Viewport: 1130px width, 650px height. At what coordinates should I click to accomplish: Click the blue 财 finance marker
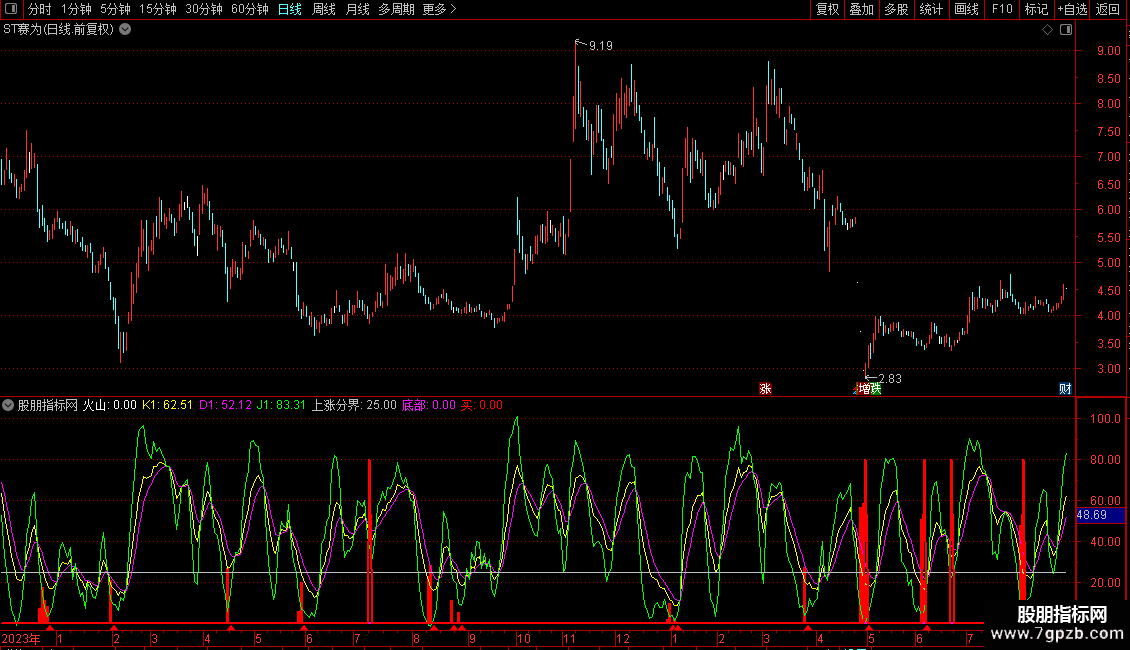[1065, 388]
